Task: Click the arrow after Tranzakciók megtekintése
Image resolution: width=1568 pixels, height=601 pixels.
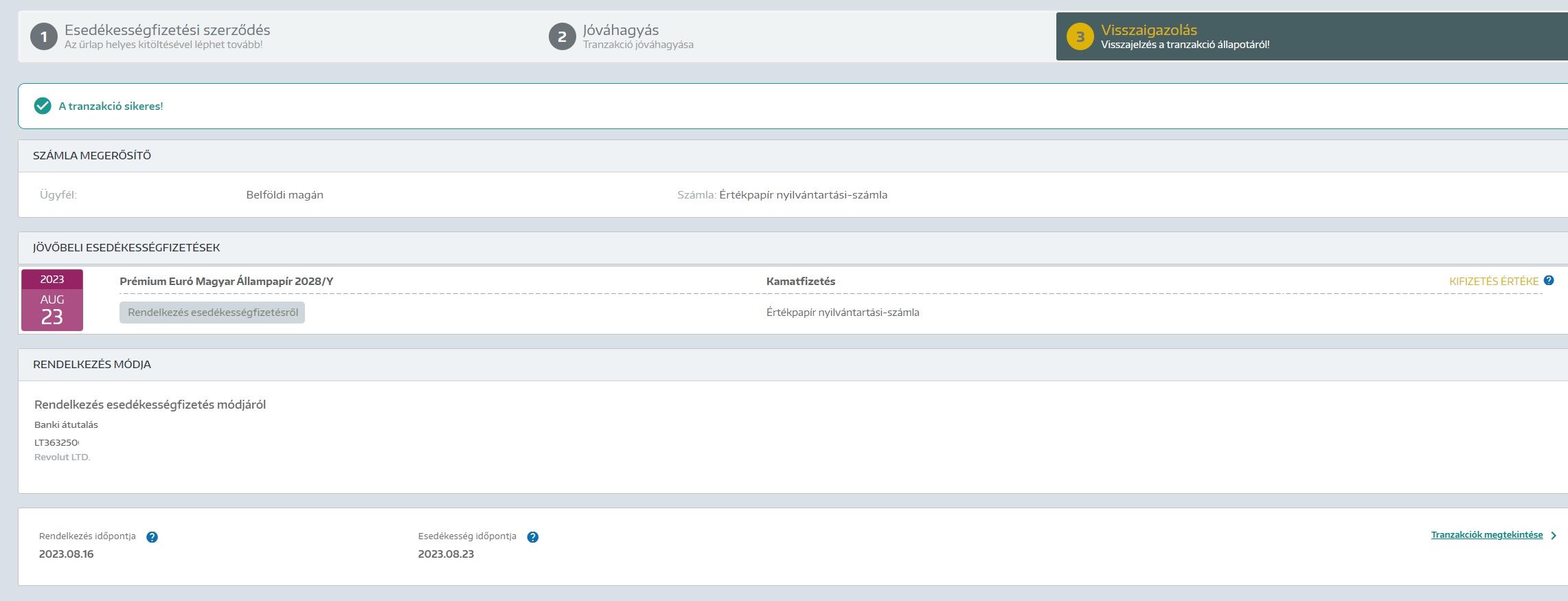Action: click(x=1554, y=536)
